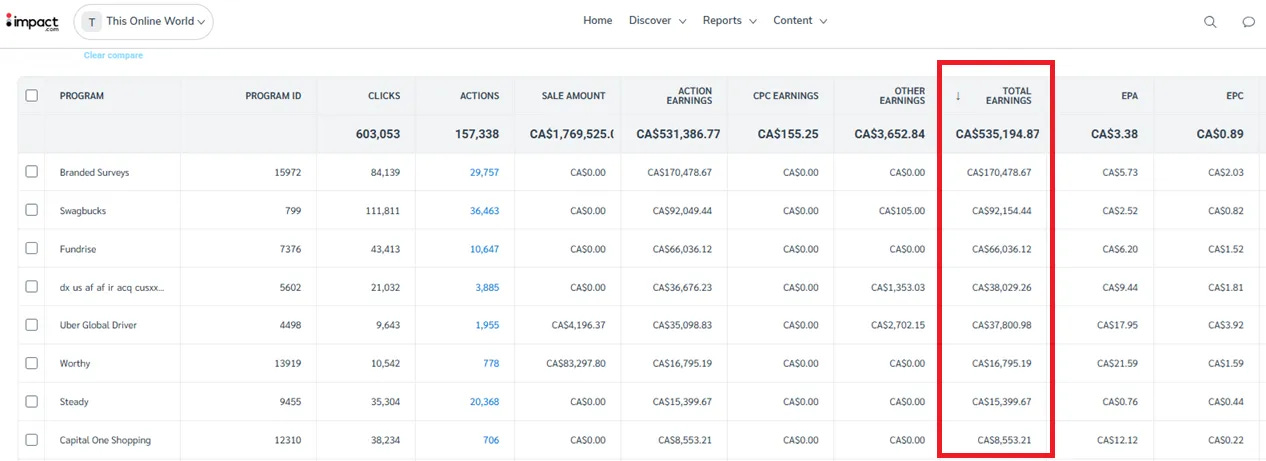Click the Clear compare link
This screenshot has height=461, width=1266.
(x=113, y=55)
